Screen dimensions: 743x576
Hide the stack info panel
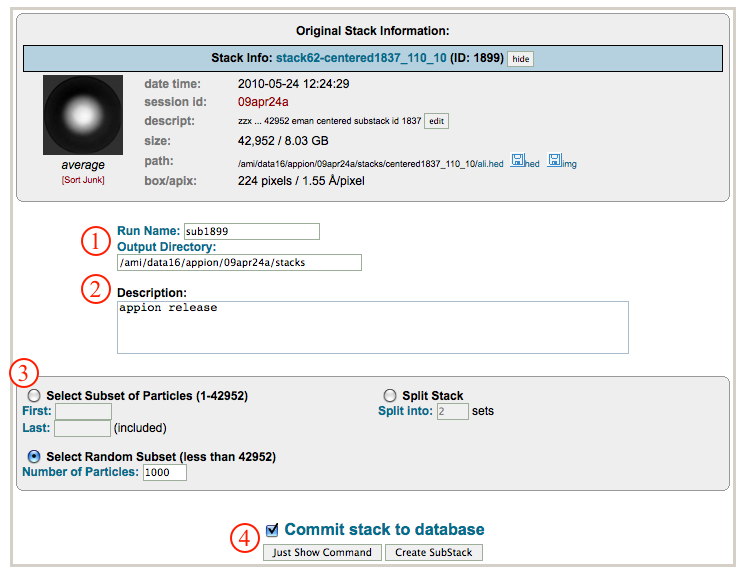click(x=520, y=59)
